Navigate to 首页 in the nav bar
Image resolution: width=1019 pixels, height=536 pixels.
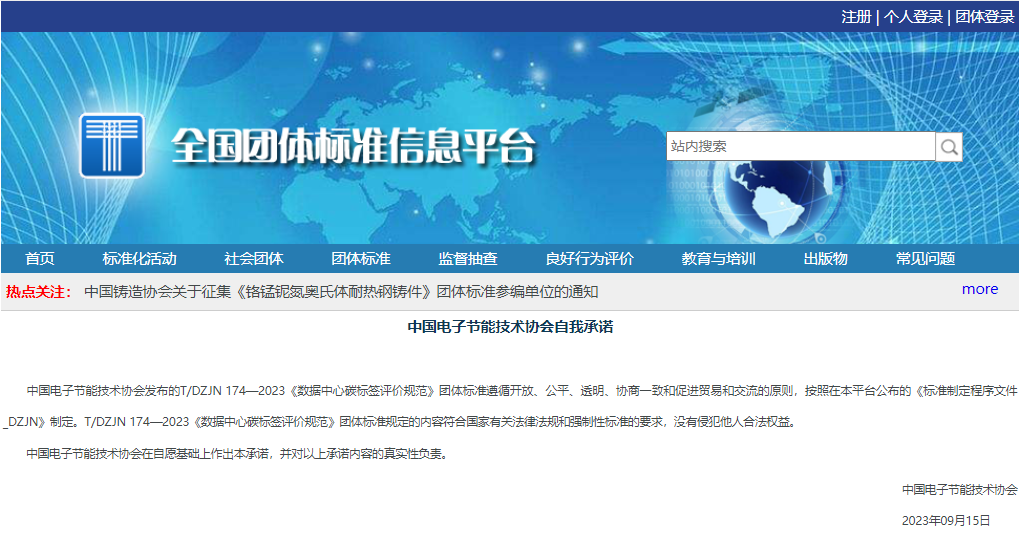click(40, 259)
